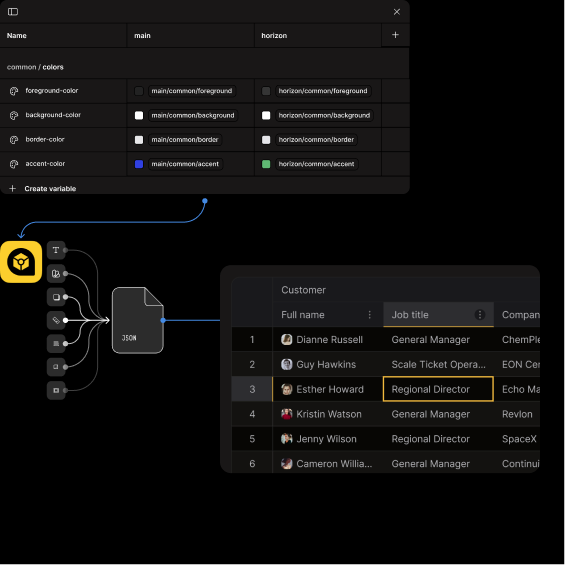565x565 pixels.
Task: Click Scale Ticket Opera... cell
Action: click(438, 364)
